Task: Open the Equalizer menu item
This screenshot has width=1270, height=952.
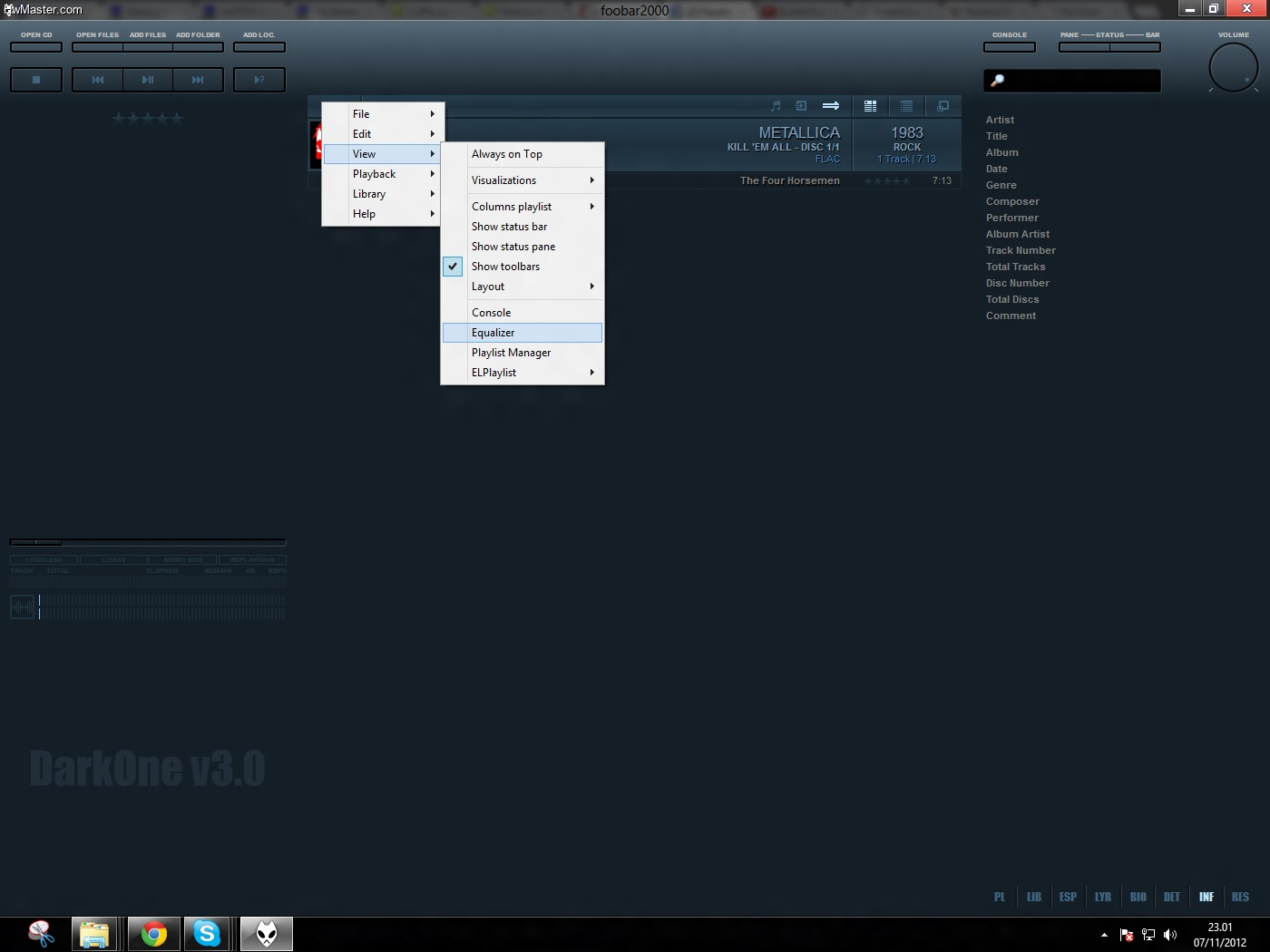Action: (x=523, y=333)
